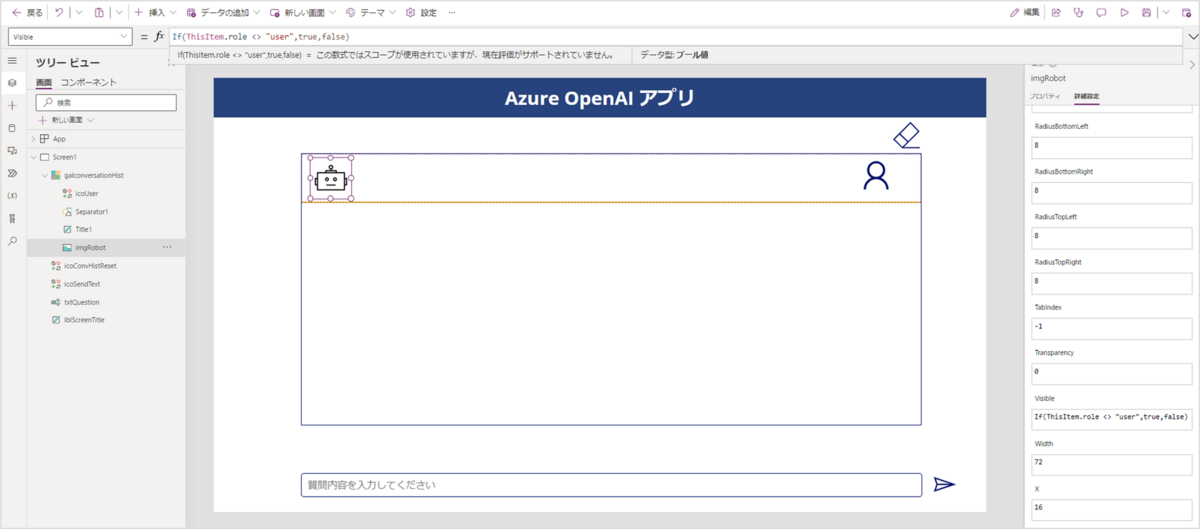The width and height of the screenshot is (1200, 529).
Task: Open 設定 settings
Action: pyautogui.click(x=421, y=13)
